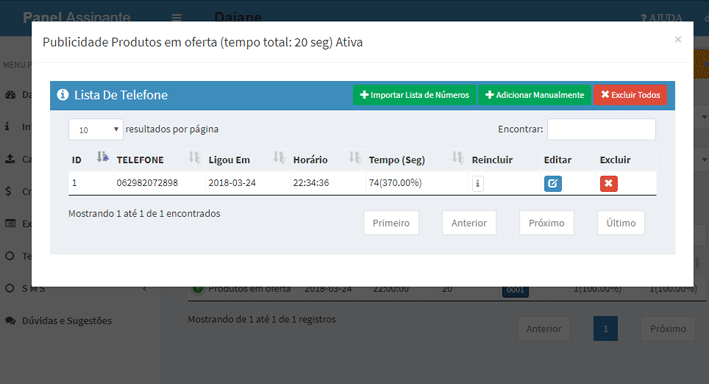Click the upload icon in sidebar
The width and height of the screenshot is (709, 384).
pos(10,159)
